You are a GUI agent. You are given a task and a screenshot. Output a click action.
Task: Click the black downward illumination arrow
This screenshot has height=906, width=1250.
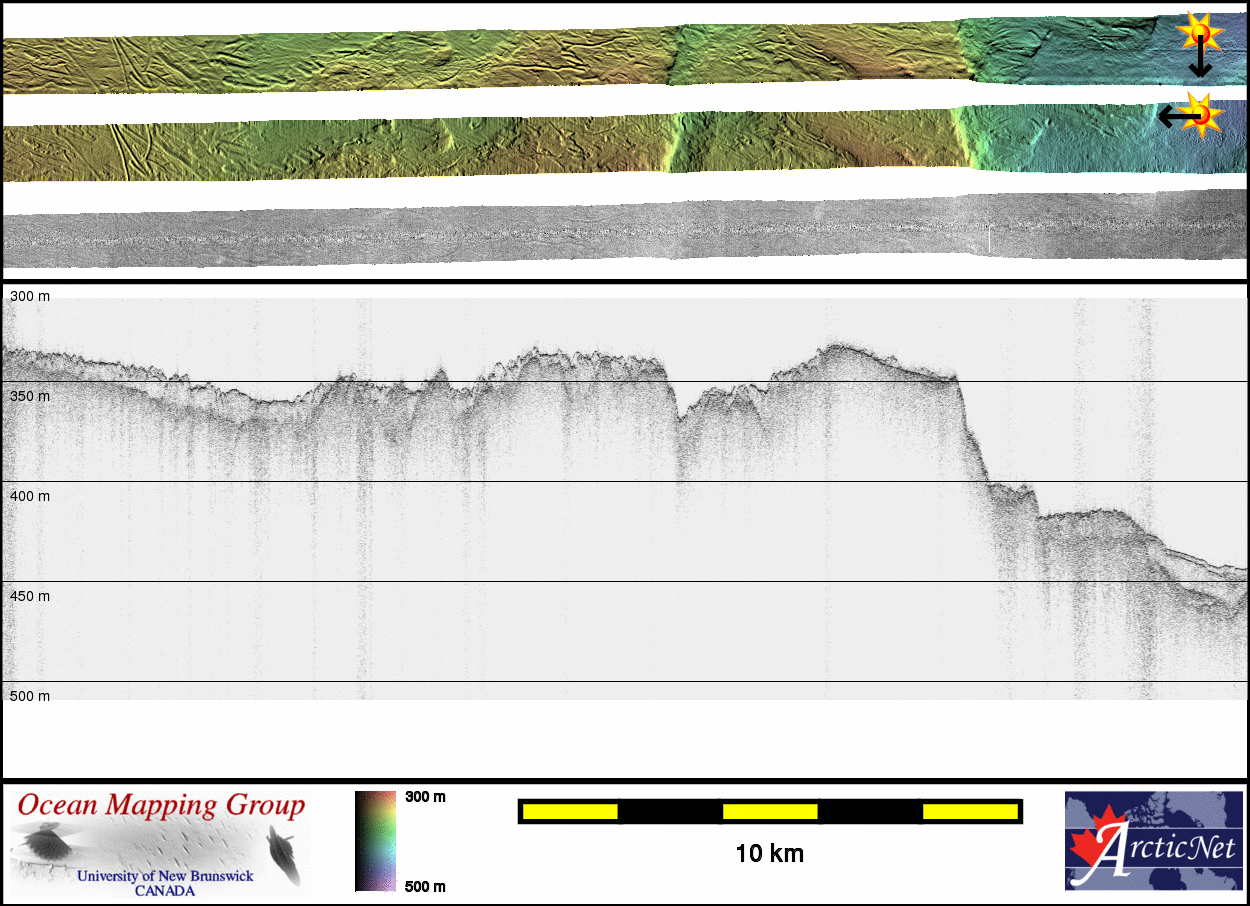pos(1200,62)
